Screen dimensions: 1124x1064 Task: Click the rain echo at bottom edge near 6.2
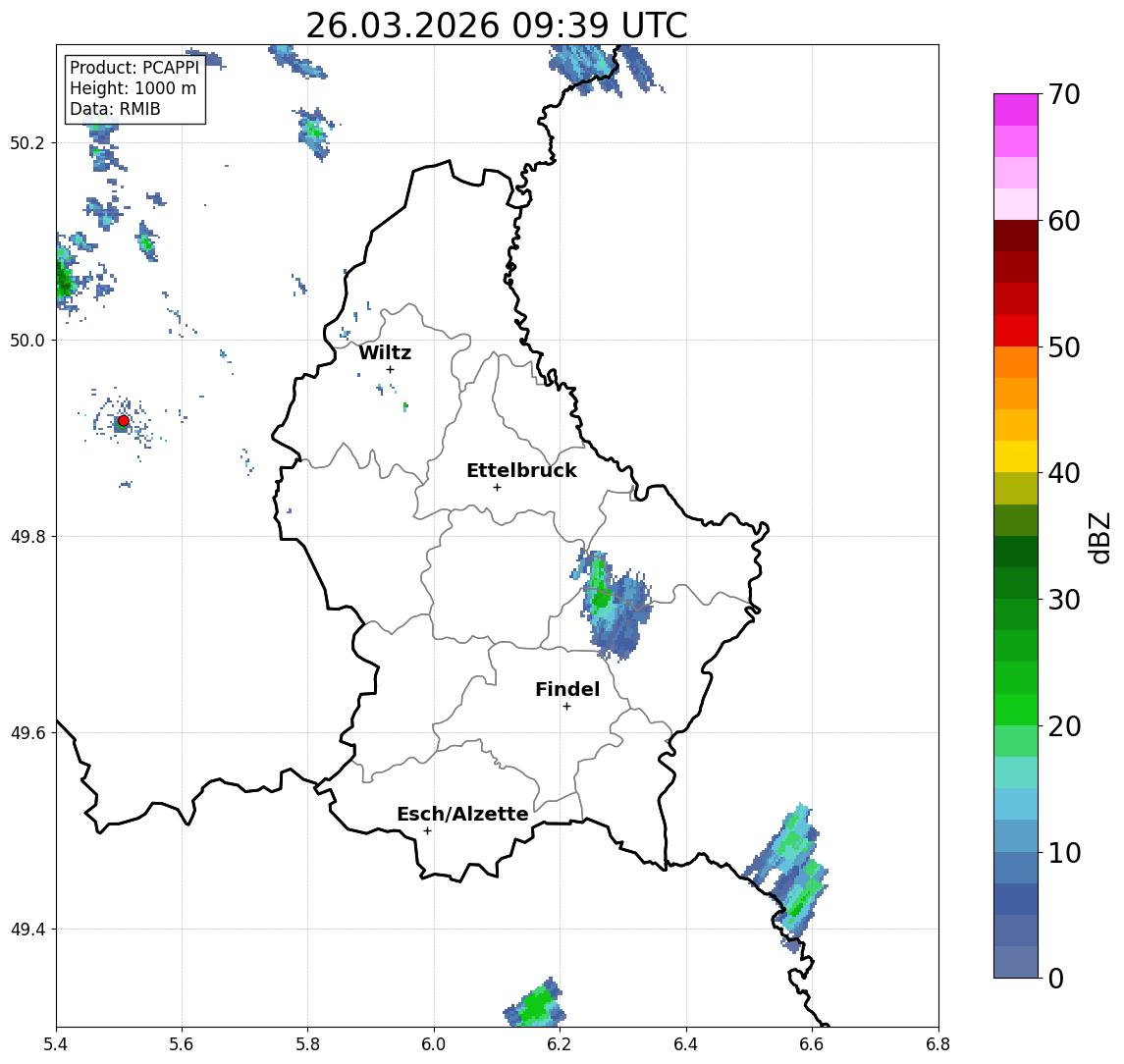tap(535, 1004)
